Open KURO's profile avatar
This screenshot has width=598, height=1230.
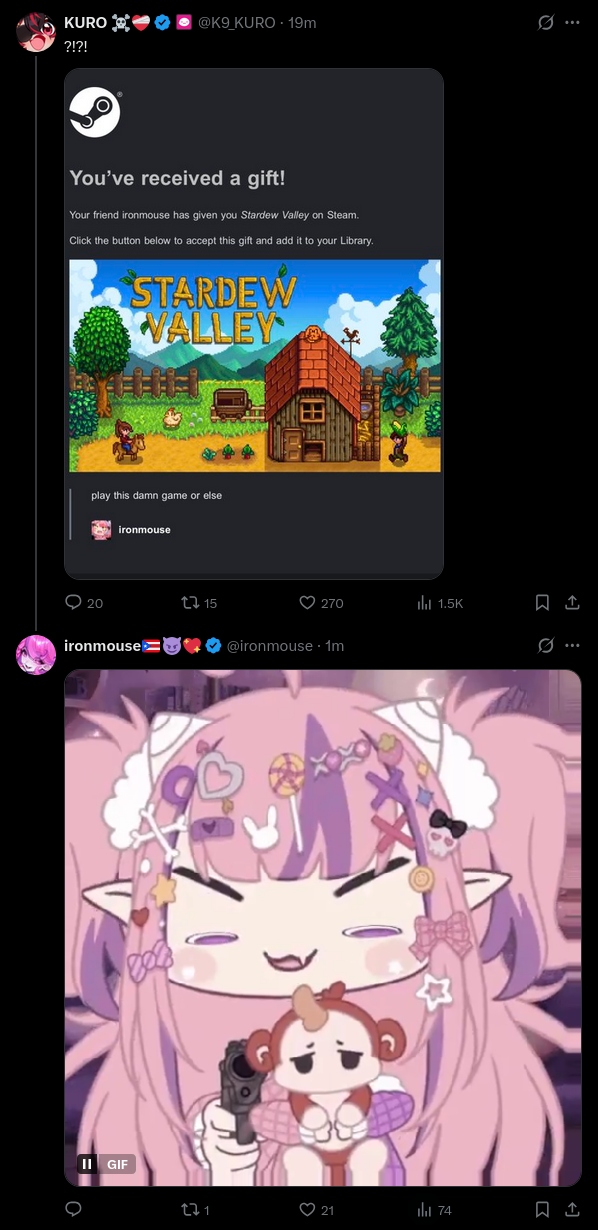pos(36,33)
